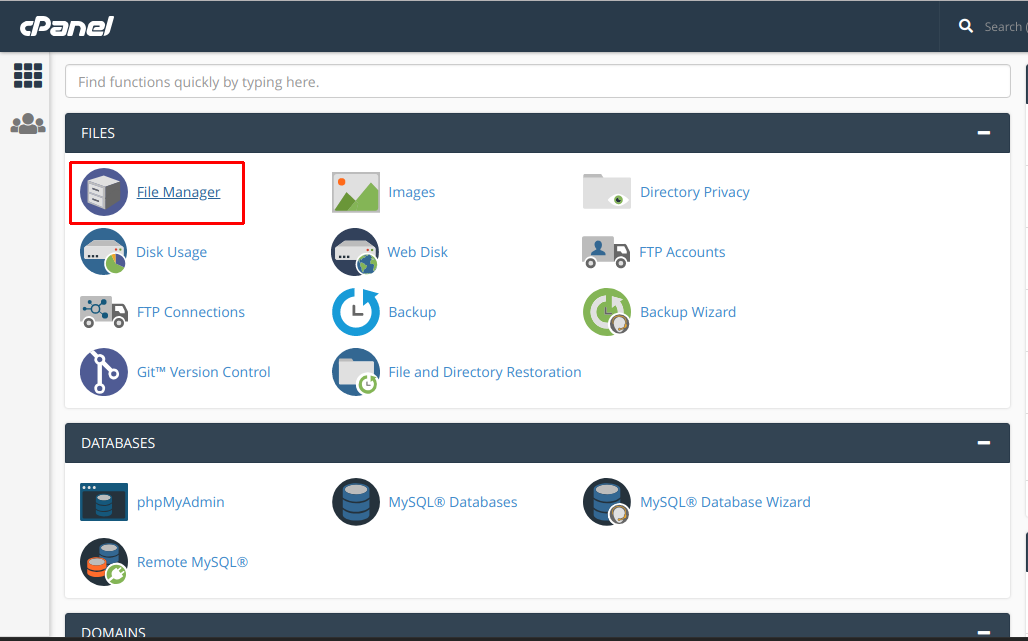Click the Disk Usage icon
Viewport: 1028px width, 641px height.
pyautogui.click(x=103, y=251)
